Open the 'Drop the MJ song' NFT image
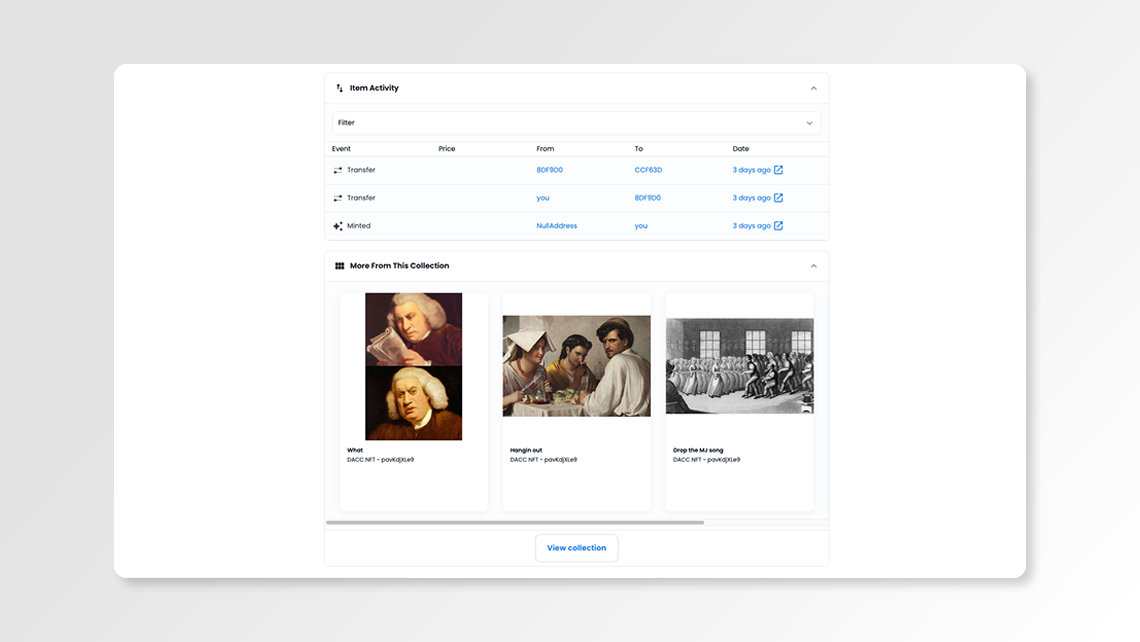1140x642 pixels. point(739,366)
